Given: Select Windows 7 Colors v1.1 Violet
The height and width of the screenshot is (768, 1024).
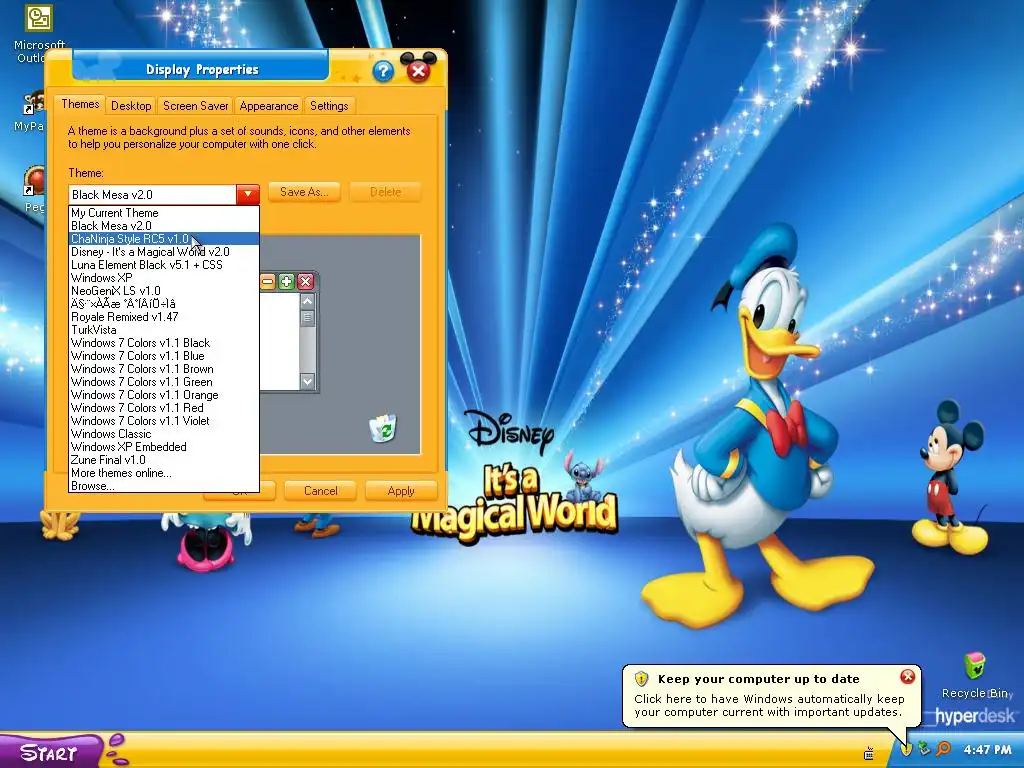Looking at the screenshot, I should (x=164, y=421).
